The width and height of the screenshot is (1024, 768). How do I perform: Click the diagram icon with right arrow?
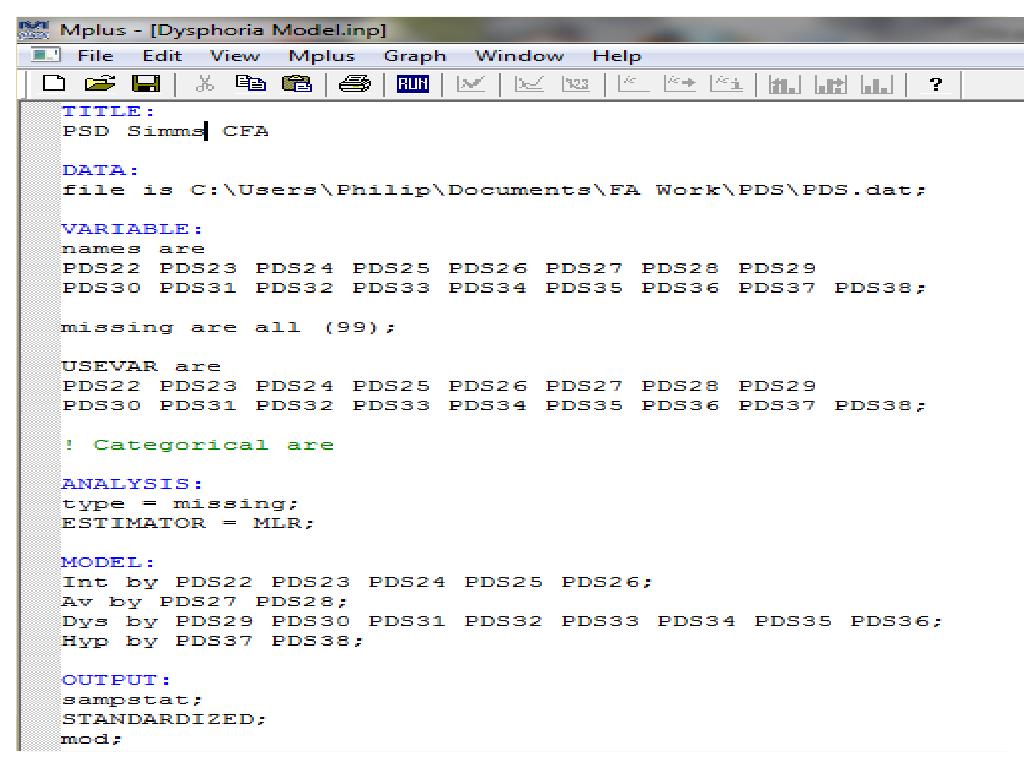tap(680, 84)
